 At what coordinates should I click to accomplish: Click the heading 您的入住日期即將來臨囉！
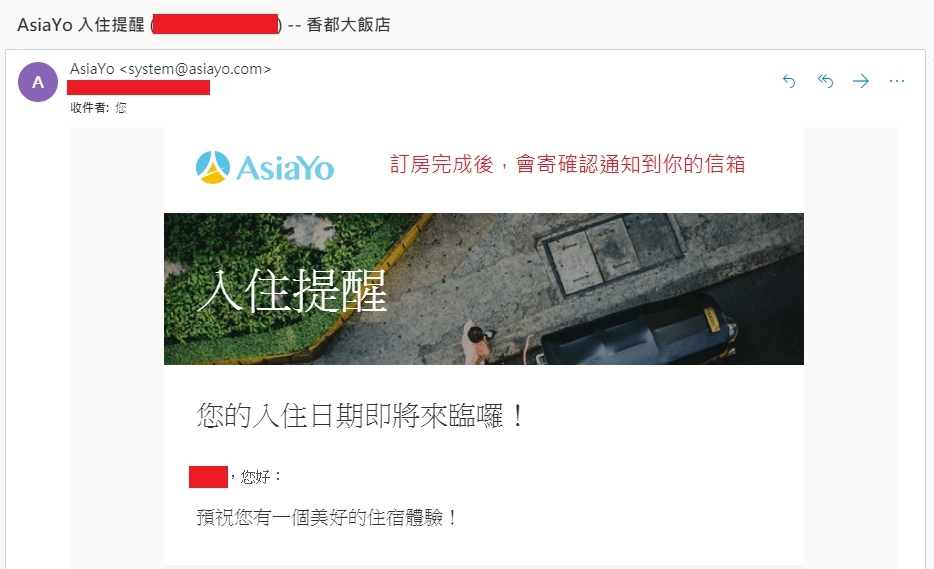click(360, 415)
